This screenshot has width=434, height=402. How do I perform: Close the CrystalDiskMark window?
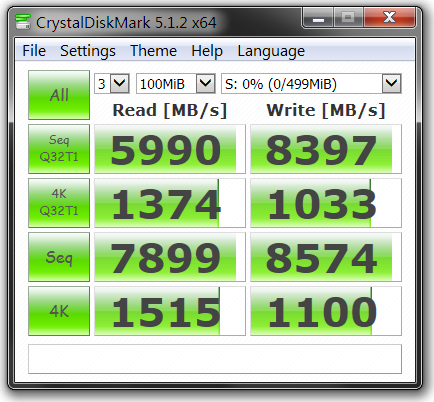pyautogui.click(x=389, y=18)
